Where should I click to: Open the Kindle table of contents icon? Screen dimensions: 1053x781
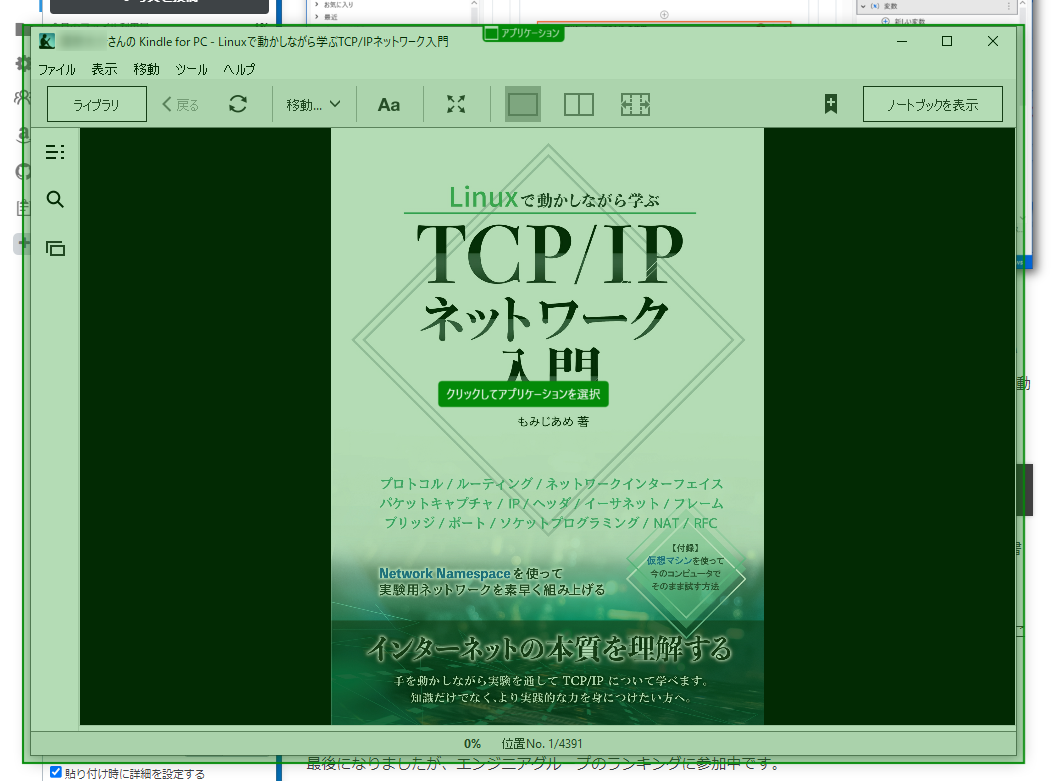(x=55, y=152)
